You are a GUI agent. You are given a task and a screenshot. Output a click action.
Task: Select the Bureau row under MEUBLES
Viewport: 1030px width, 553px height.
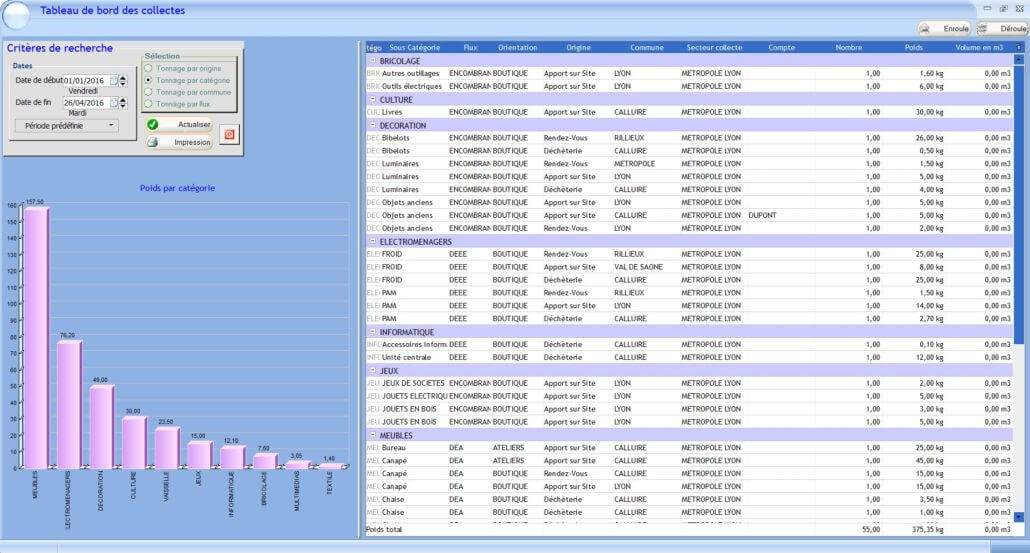[x=689, y=448]
